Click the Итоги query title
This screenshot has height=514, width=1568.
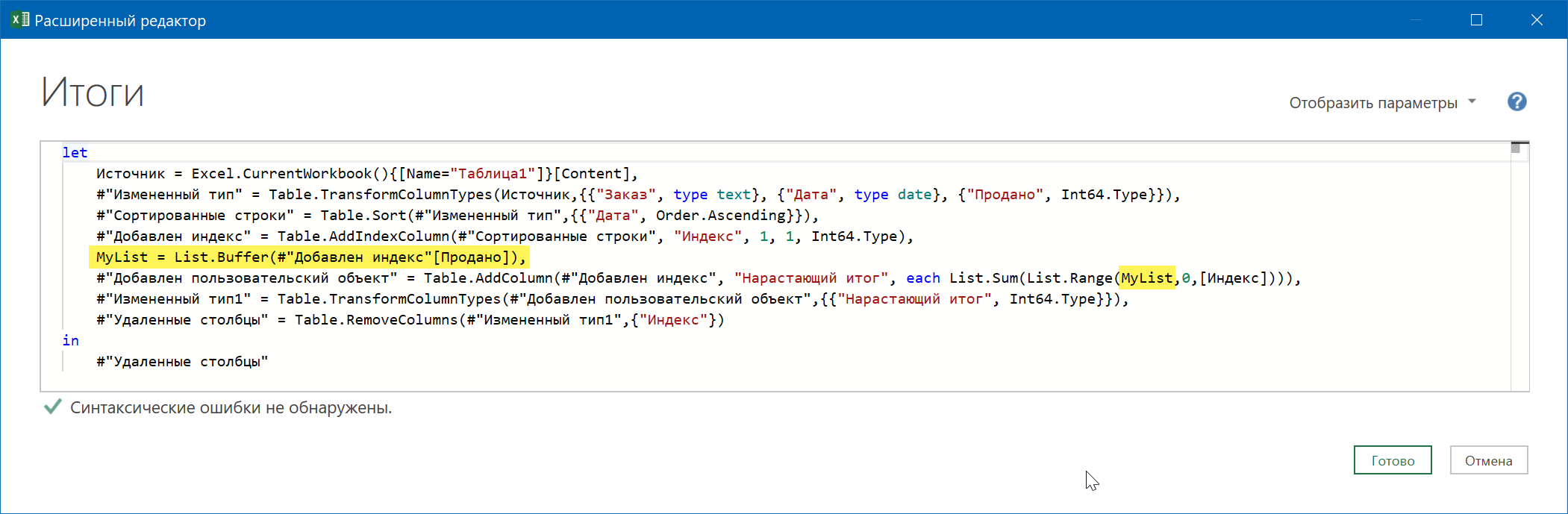click(x=93, y=93)
